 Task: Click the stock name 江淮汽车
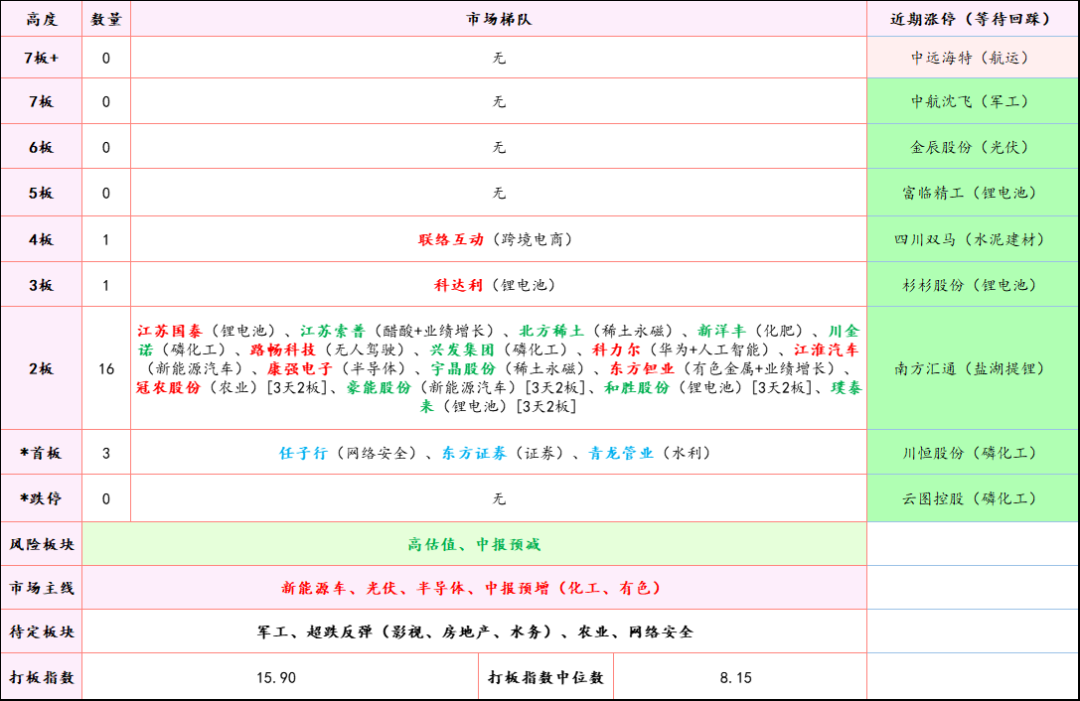click(x=827, y=350)
